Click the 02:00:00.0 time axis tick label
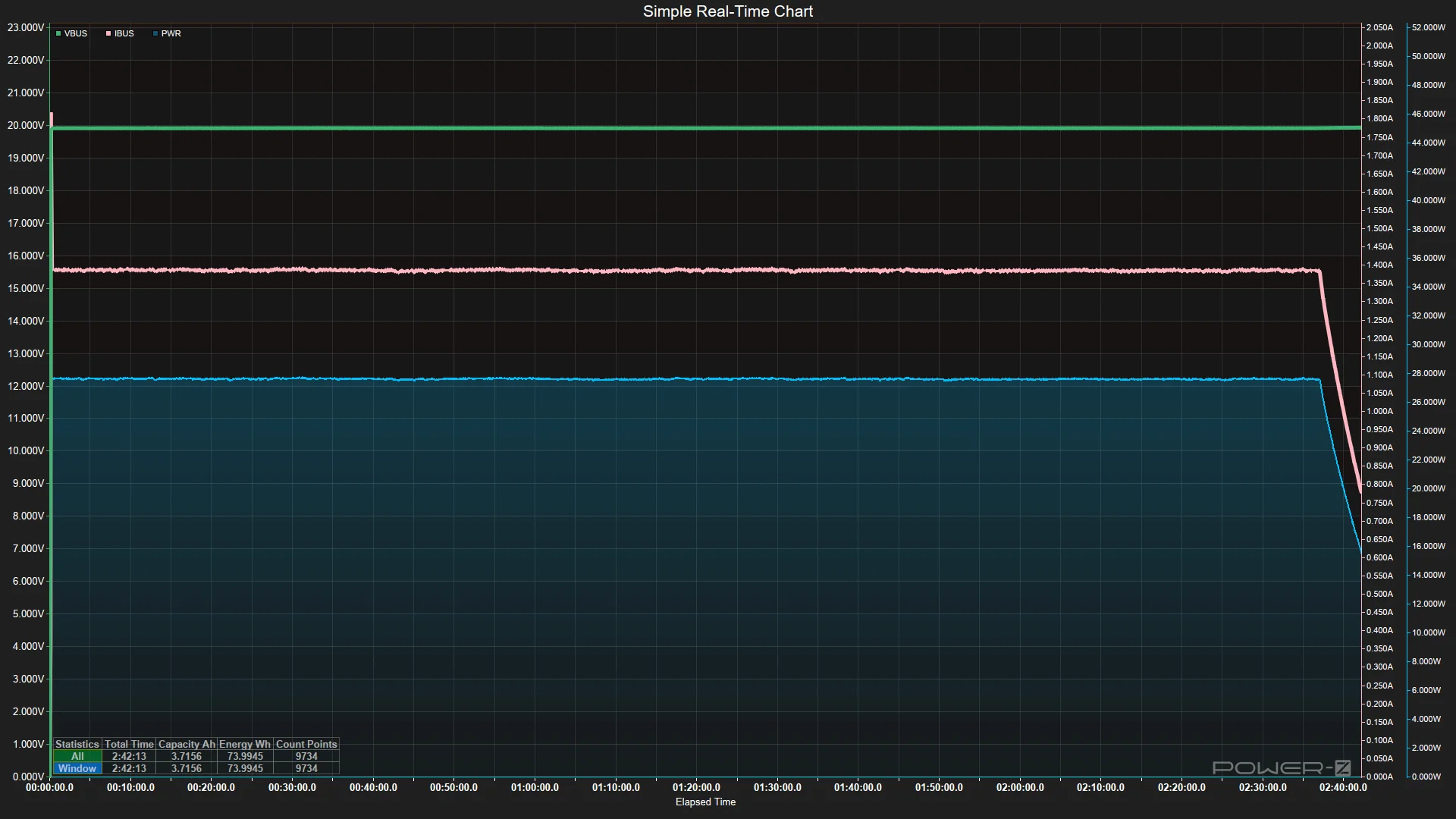 [x=1020, y=787]
